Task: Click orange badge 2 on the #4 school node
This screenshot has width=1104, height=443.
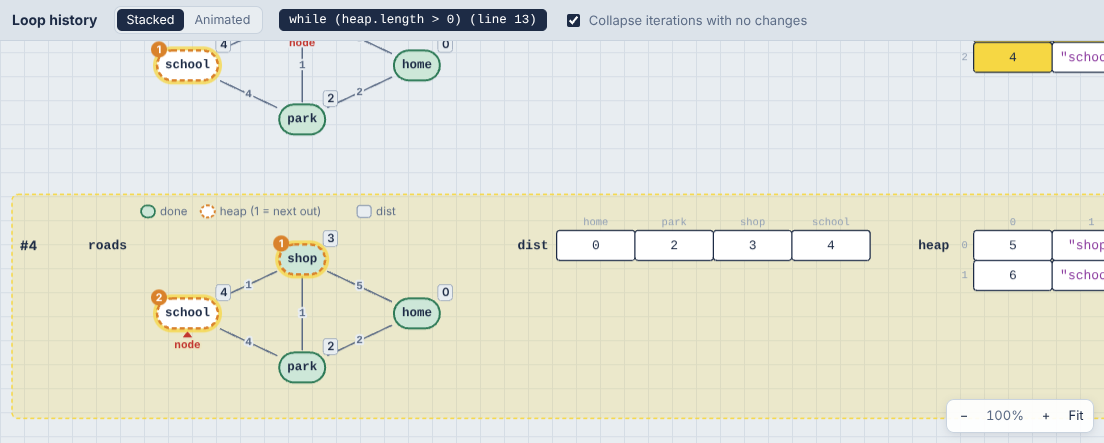Action: 159,298
